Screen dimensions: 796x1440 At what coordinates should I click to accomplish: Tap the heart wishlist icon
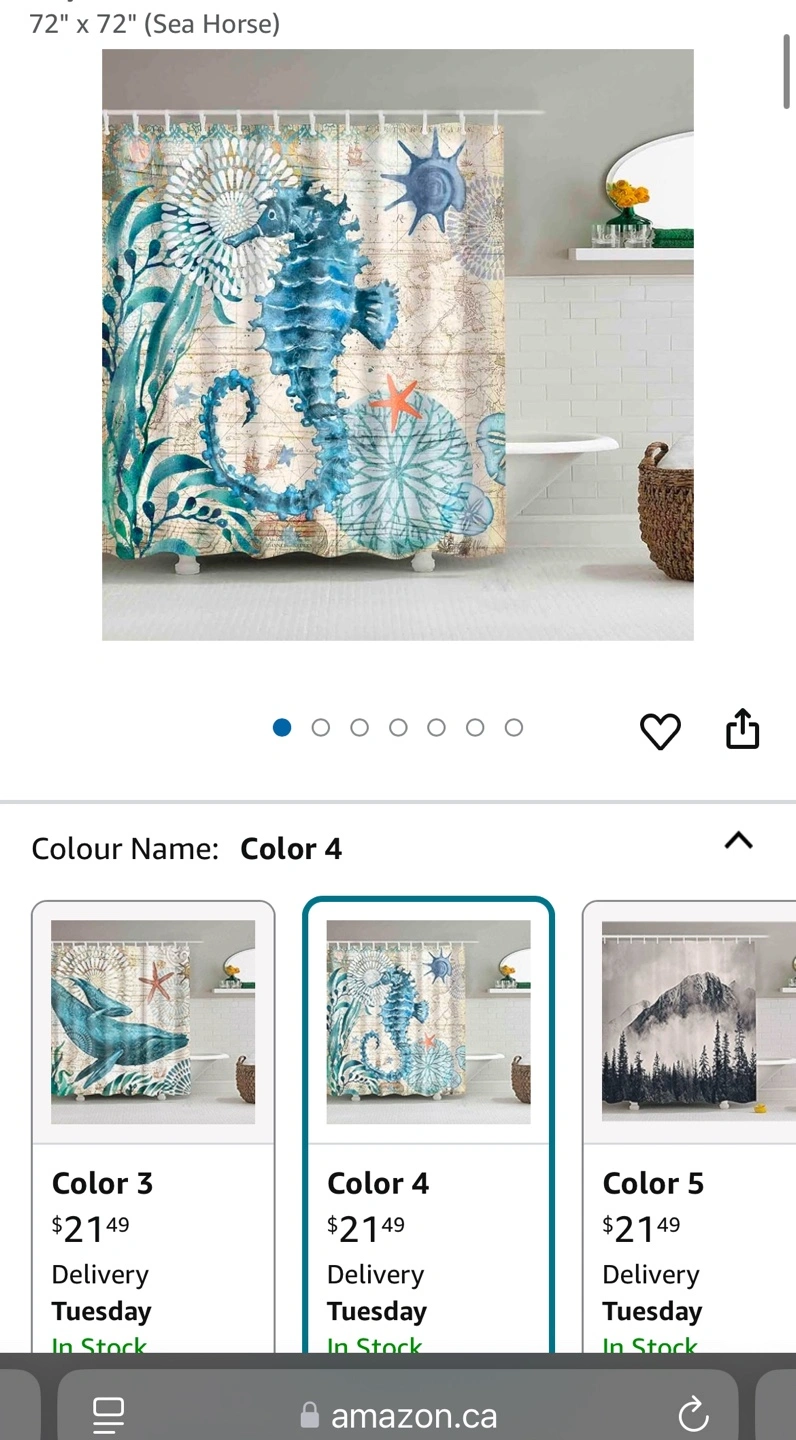coord(660,731)
